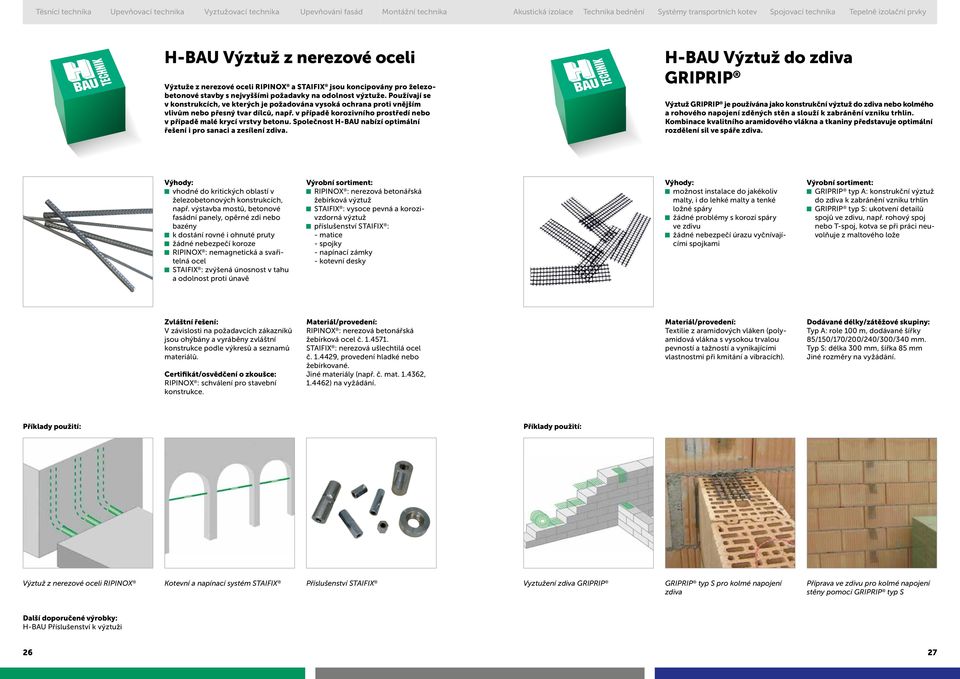Switch to the Vyztužovací technika tab
960x679 pixels.
(241, 12)
